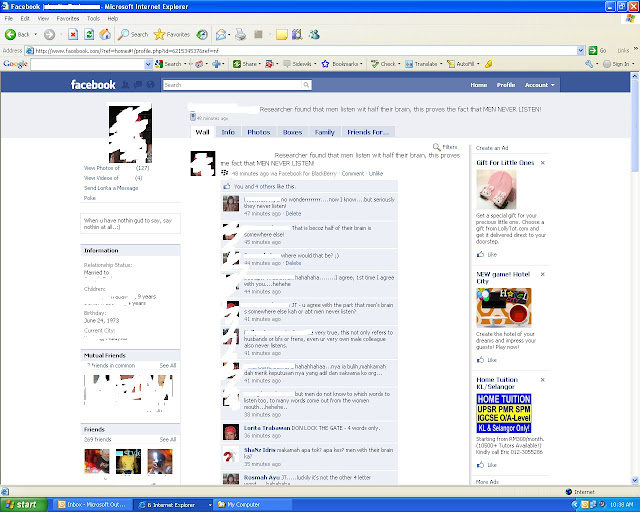Open the Favorites star button
Viewport: 640px width, 512px height.
click(x=171, y=35)
